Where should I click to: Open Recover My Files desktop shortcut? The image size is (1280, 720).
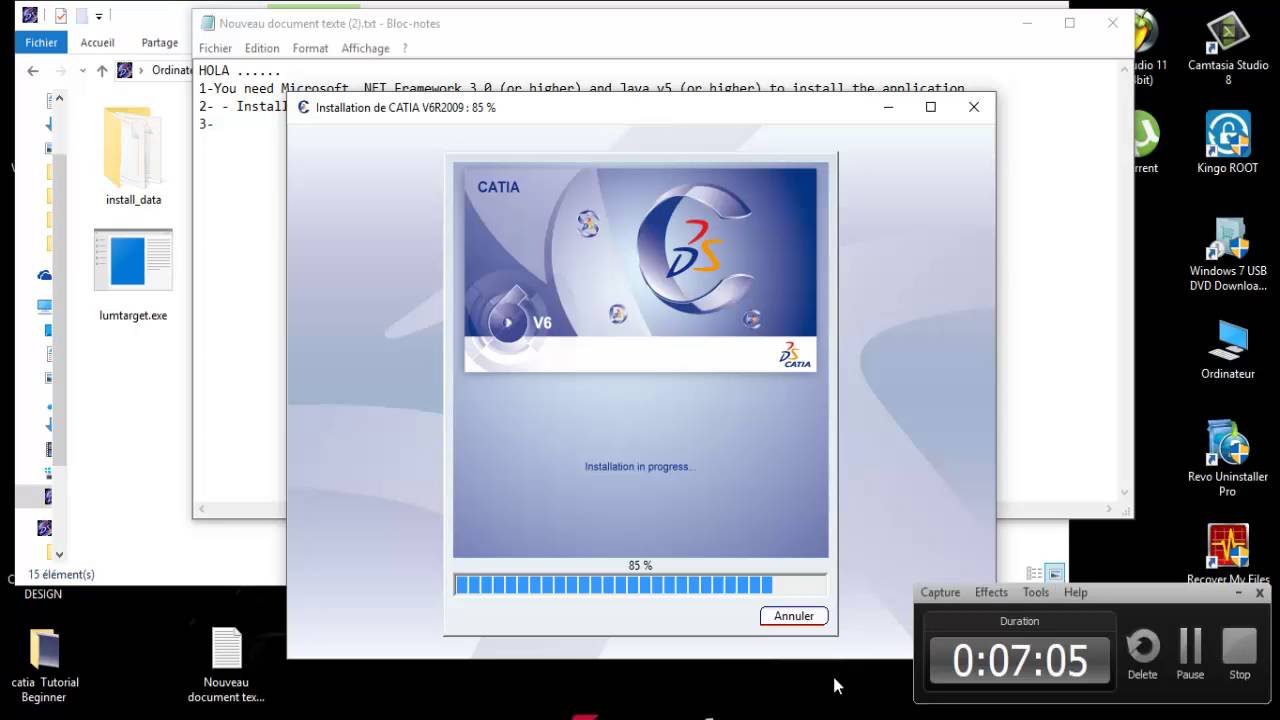click(x=1228, y=555)
